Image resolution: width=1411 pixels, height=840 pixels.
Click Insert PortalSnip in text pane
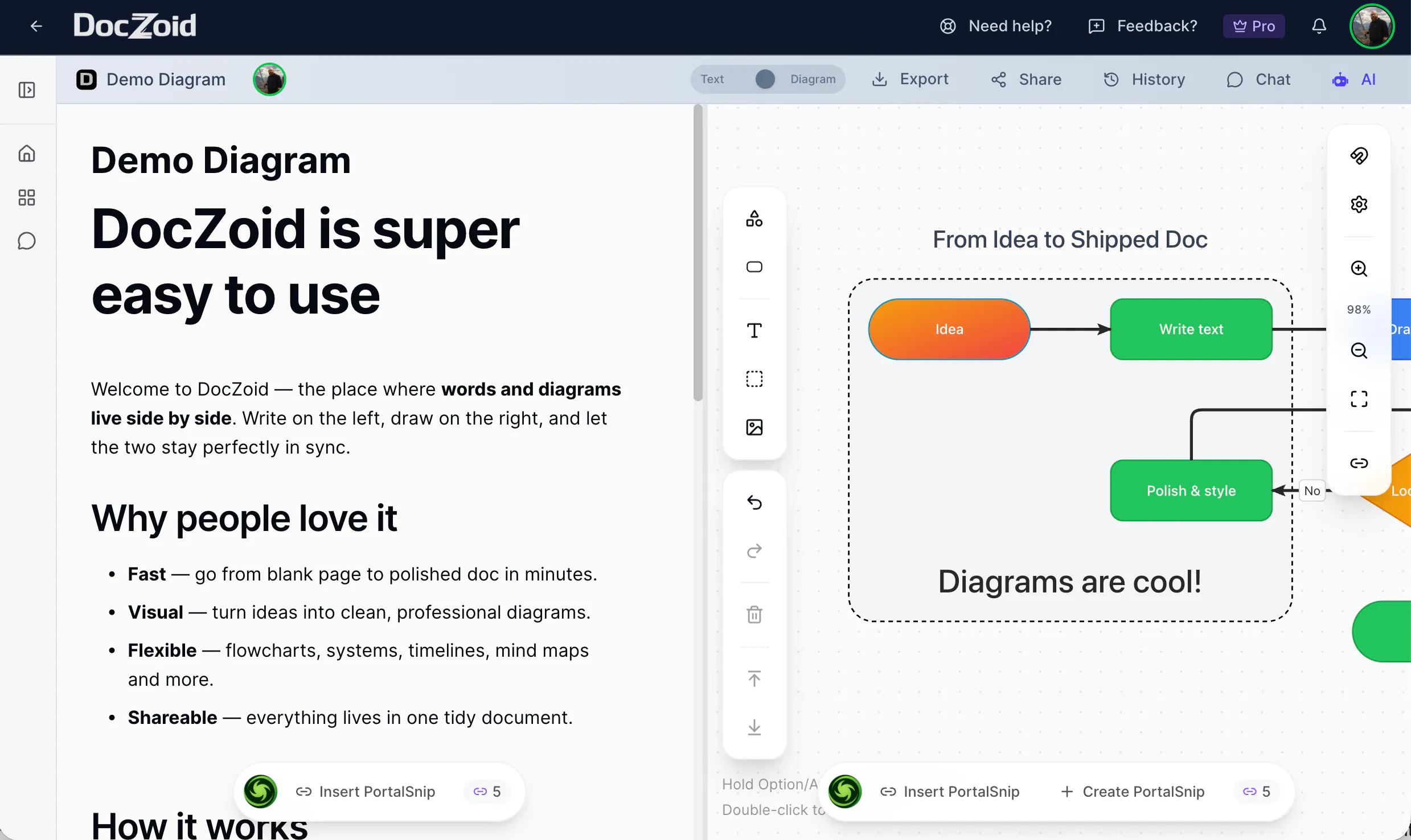[x=366, y=792]
